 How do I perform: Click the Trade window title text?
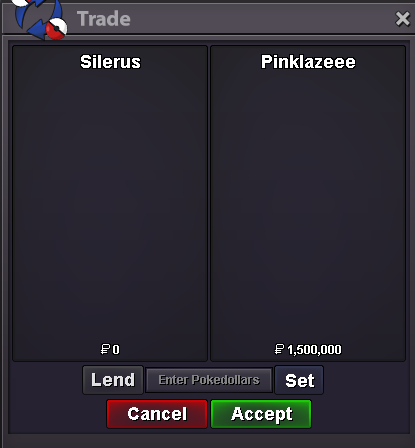click(x=104, y=19)
